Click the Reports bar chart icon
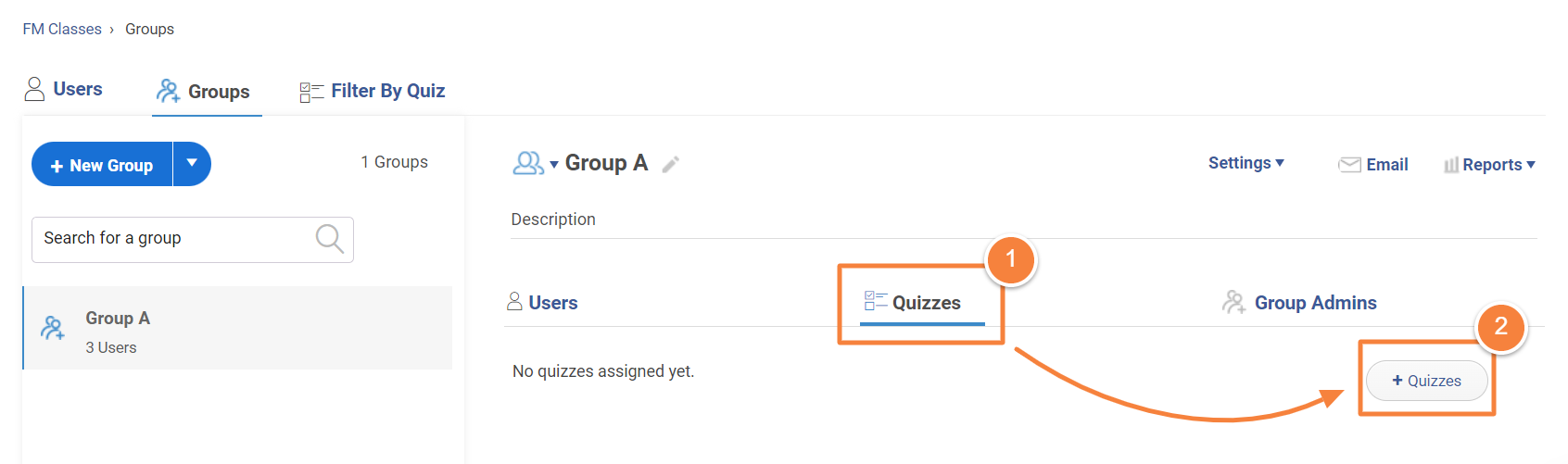The image size is (1568, 464). [x=1450, y=165]
